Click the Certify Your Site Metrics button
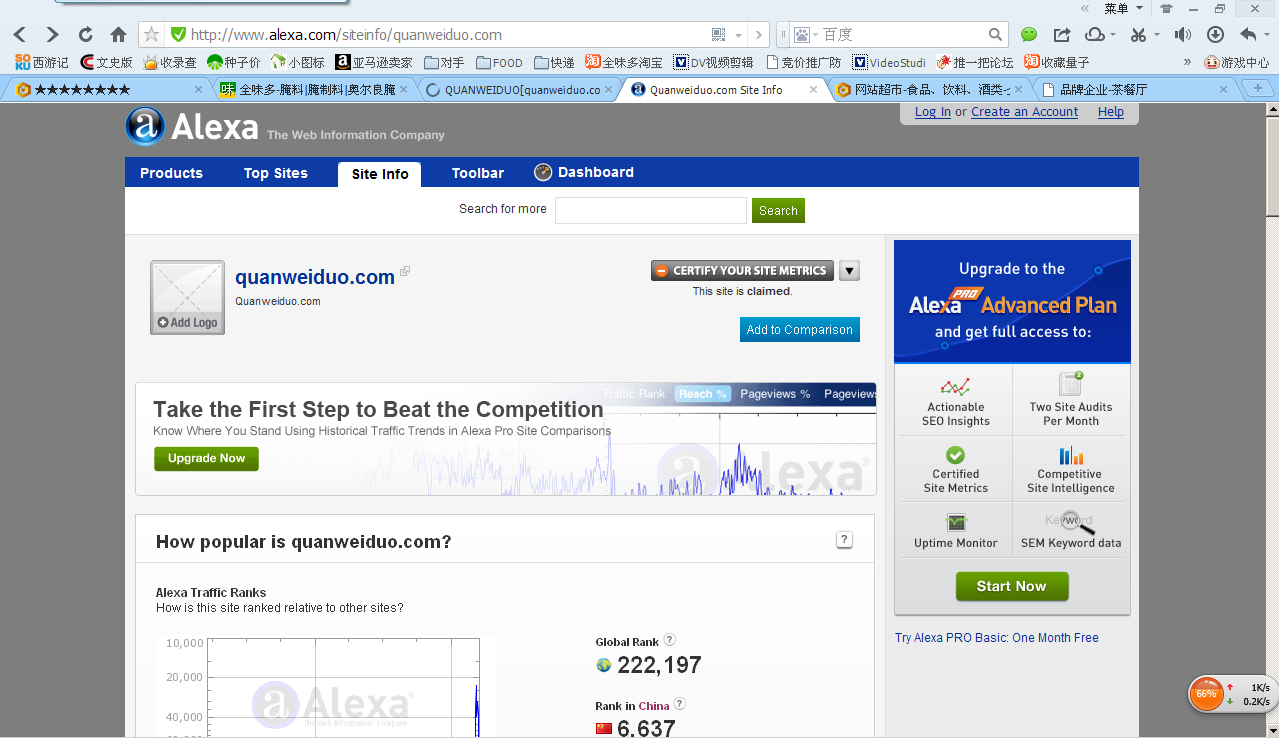 [742, 270]
